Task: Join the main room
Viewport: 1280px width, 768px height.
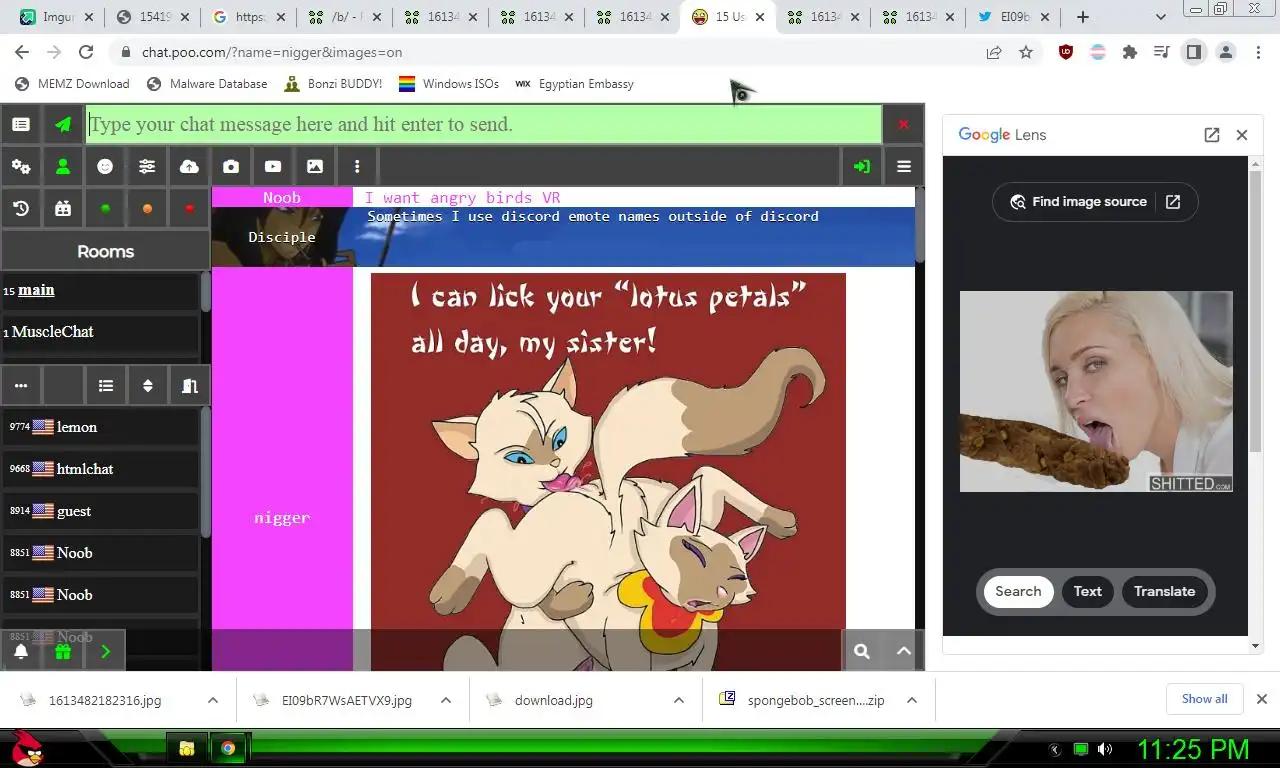Action: pyautogui.click(x=100, y=290)
